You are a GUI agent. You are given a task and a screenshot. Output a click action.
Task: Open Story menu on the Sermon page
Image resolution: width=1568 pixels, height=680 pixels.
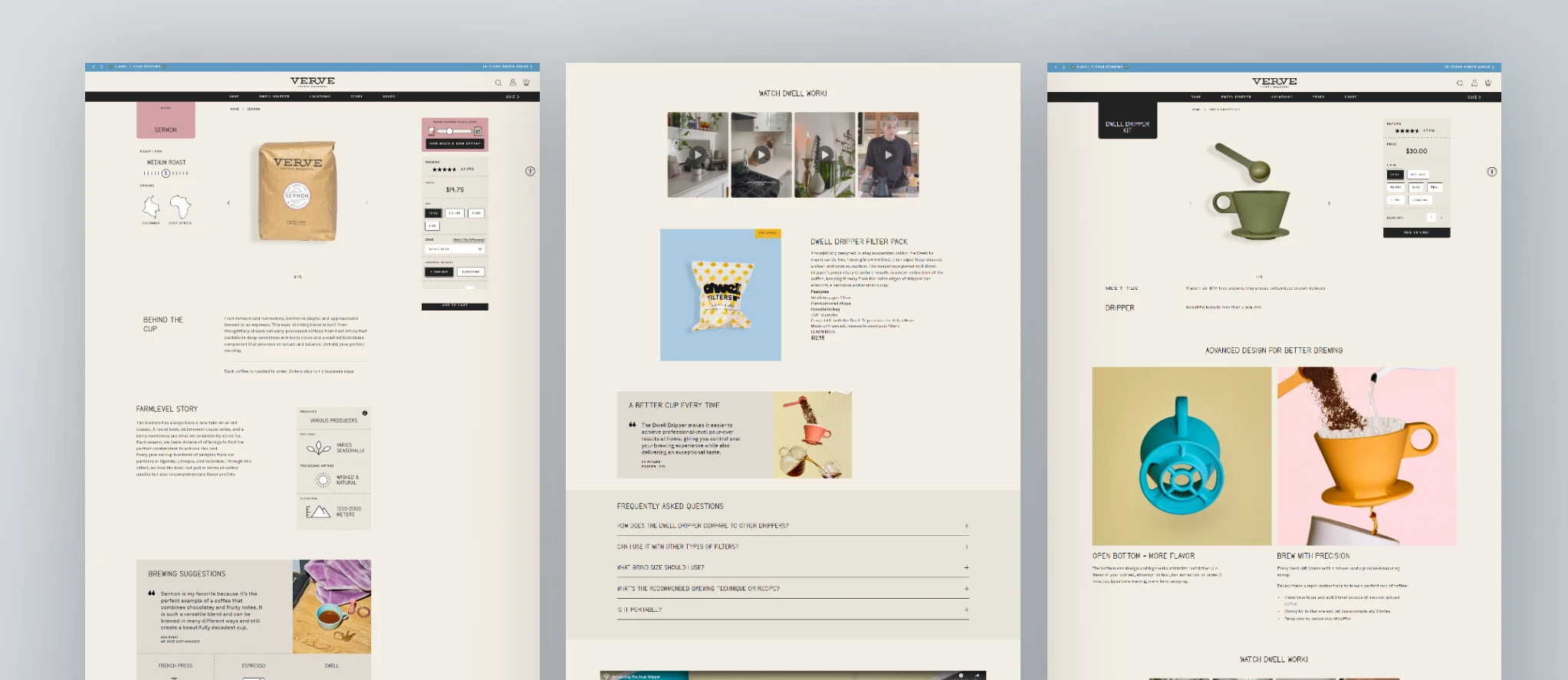(357, 97)
